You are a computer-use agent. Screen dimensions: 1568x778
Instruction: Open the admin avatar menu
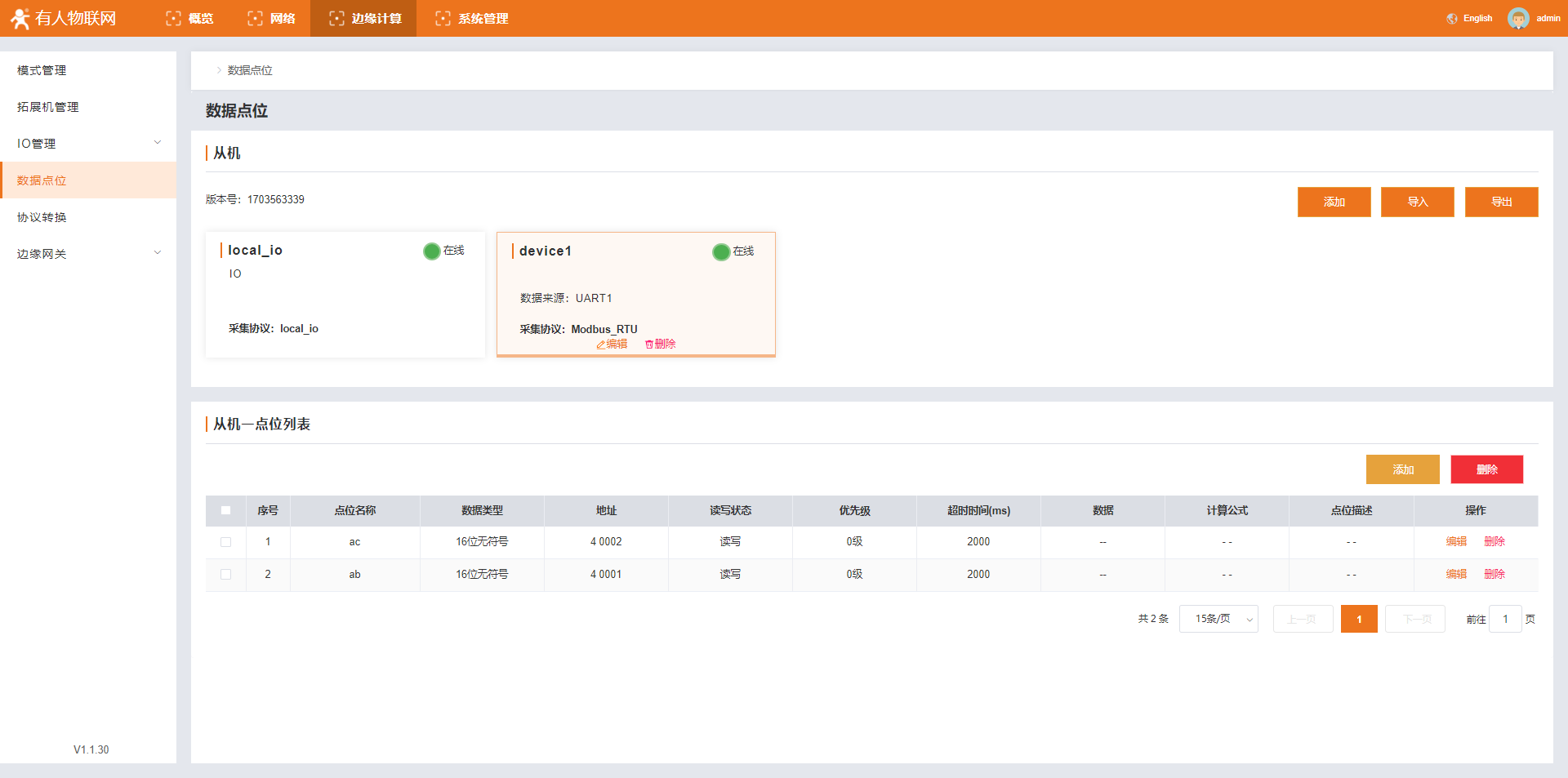point(1518,19)
